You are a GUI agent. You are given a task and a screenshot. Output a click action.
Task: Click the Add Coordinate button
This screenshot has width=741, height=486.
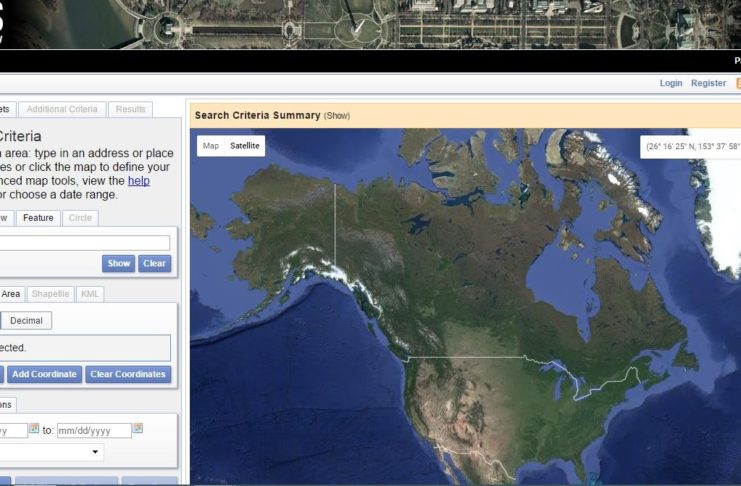click(44, 374)
